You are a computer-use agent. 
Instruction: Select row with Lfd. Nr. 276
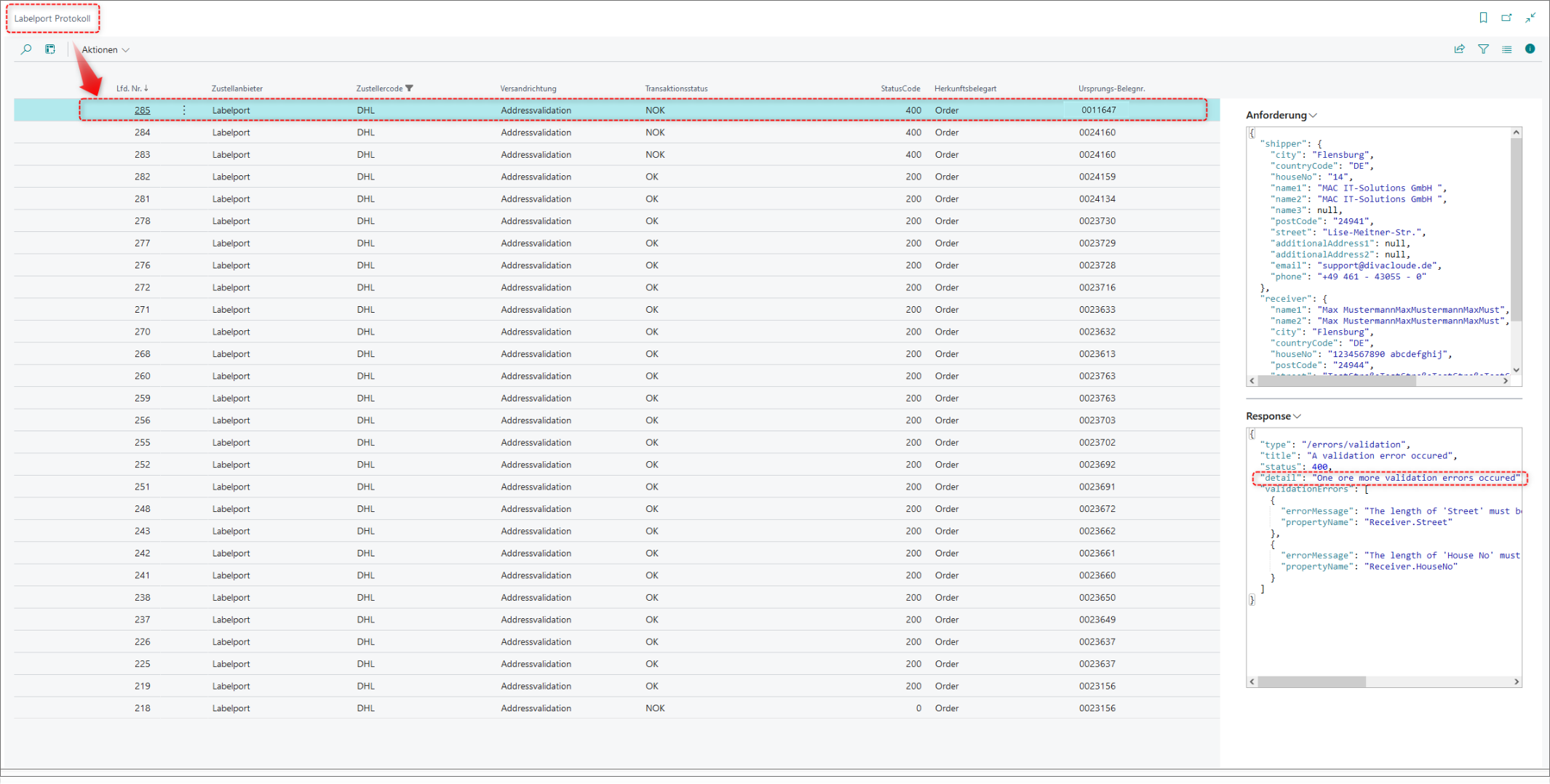(617, 265)
